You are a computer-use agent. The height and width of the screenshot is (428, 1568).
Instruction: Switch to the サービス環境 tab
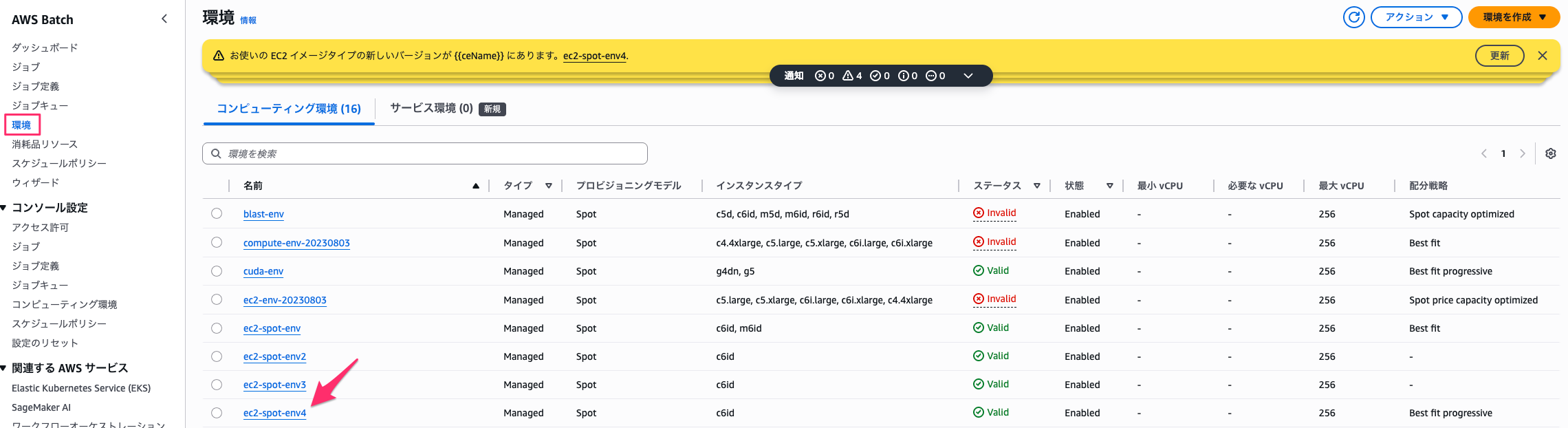coord(431,108)
